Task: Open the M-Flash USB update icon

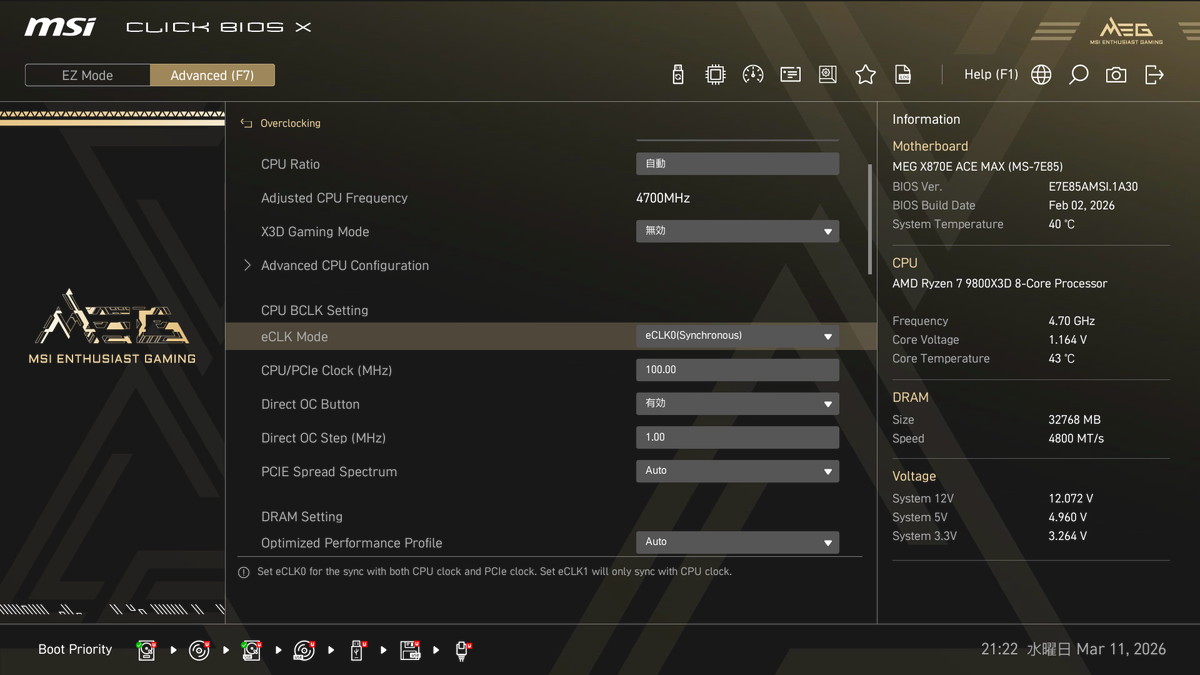Action: 678,75
